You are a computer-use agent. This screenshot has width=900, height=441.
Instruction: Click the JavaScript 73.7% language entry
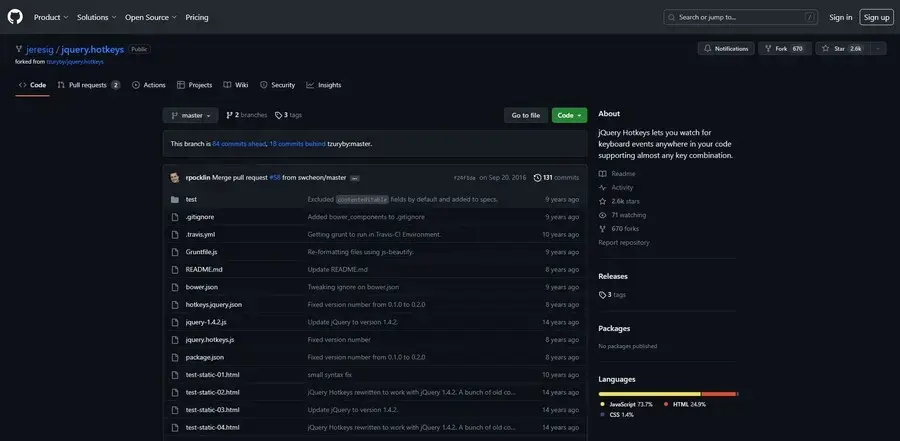pyautogui.click(x=626, y=404)
